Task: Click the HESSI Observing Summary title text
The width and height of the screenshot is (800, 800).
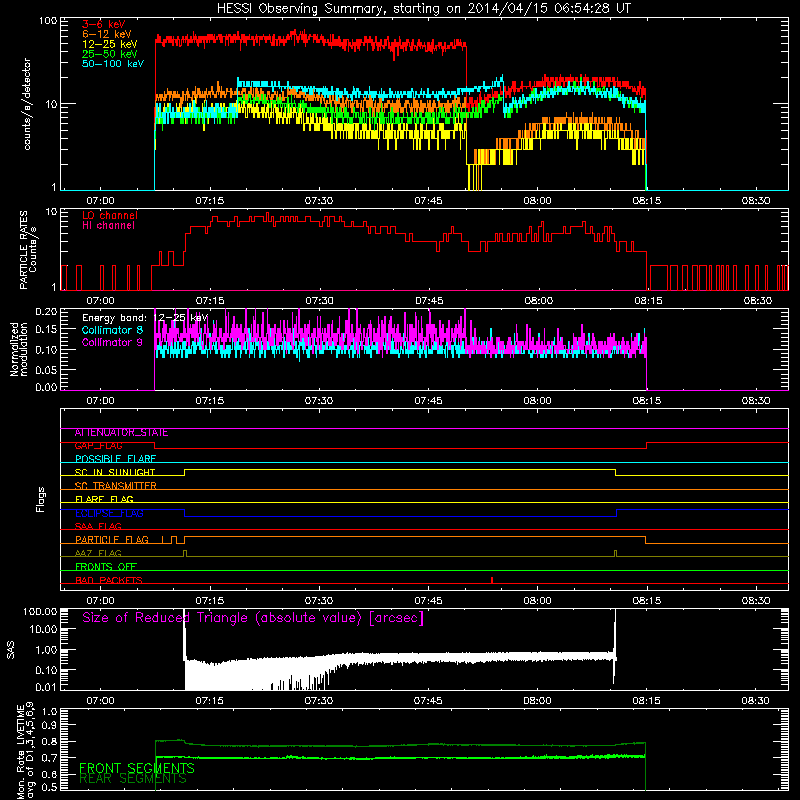Action: tap(423, 9)
